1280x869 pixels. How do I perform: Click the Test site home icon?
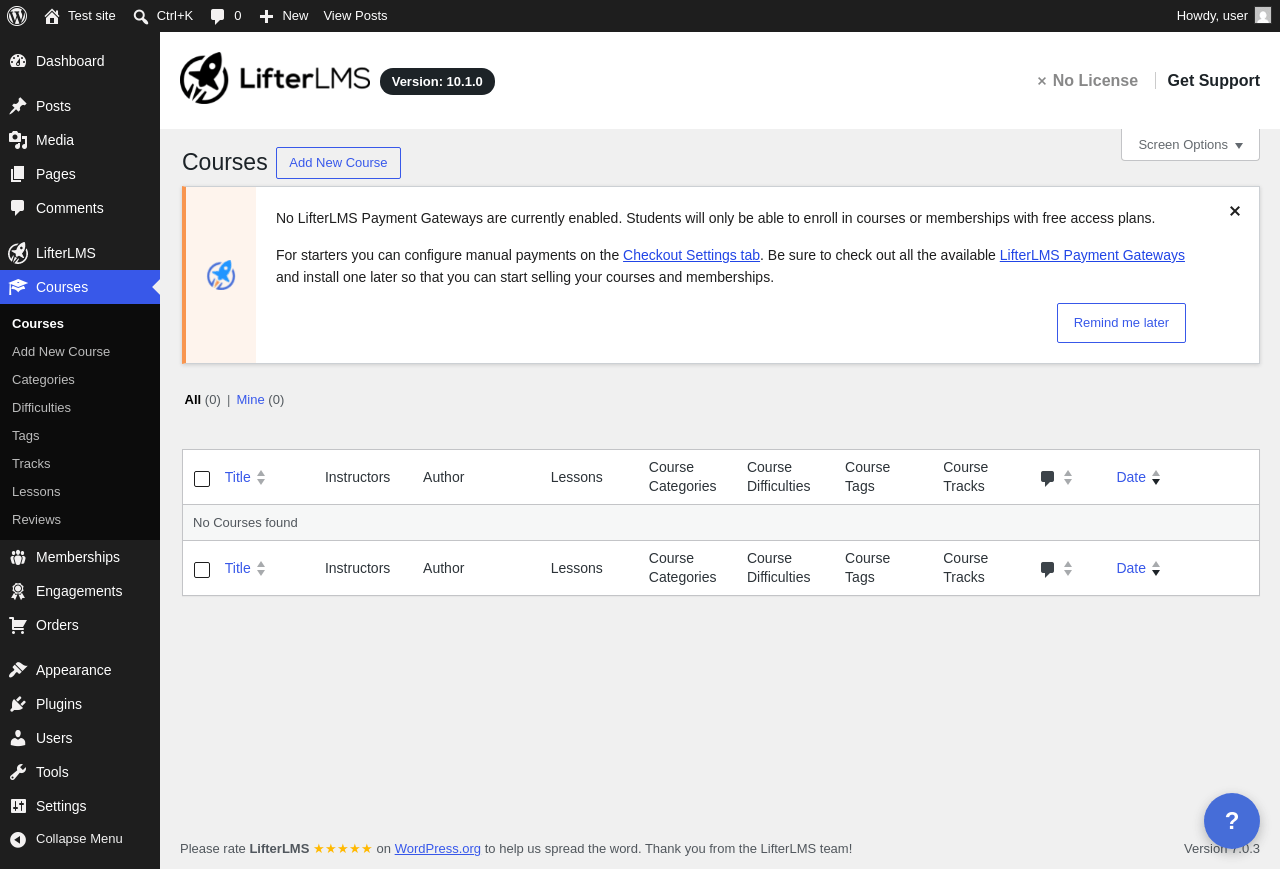pos(52,16)
